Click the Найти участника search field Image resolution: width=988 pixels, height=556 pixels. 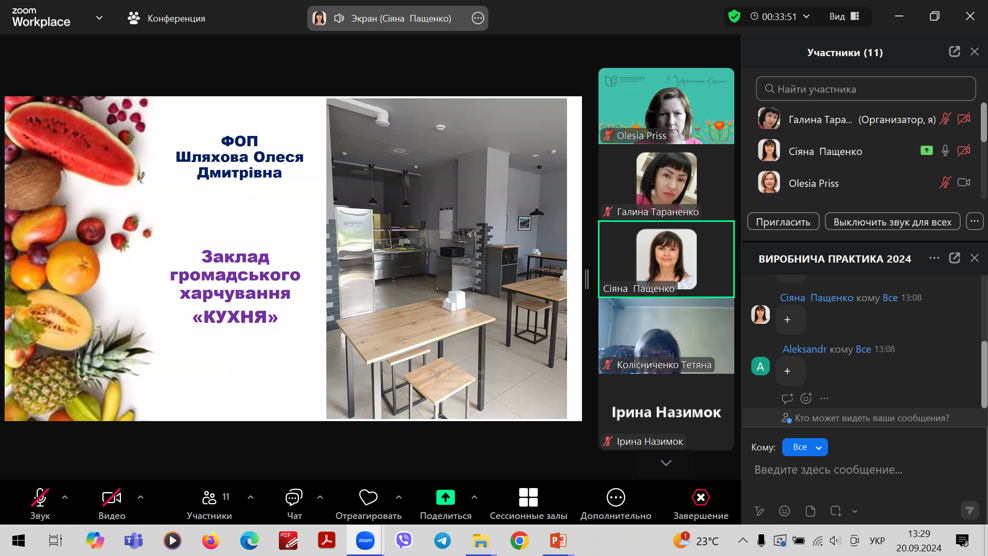coord(865,89)
